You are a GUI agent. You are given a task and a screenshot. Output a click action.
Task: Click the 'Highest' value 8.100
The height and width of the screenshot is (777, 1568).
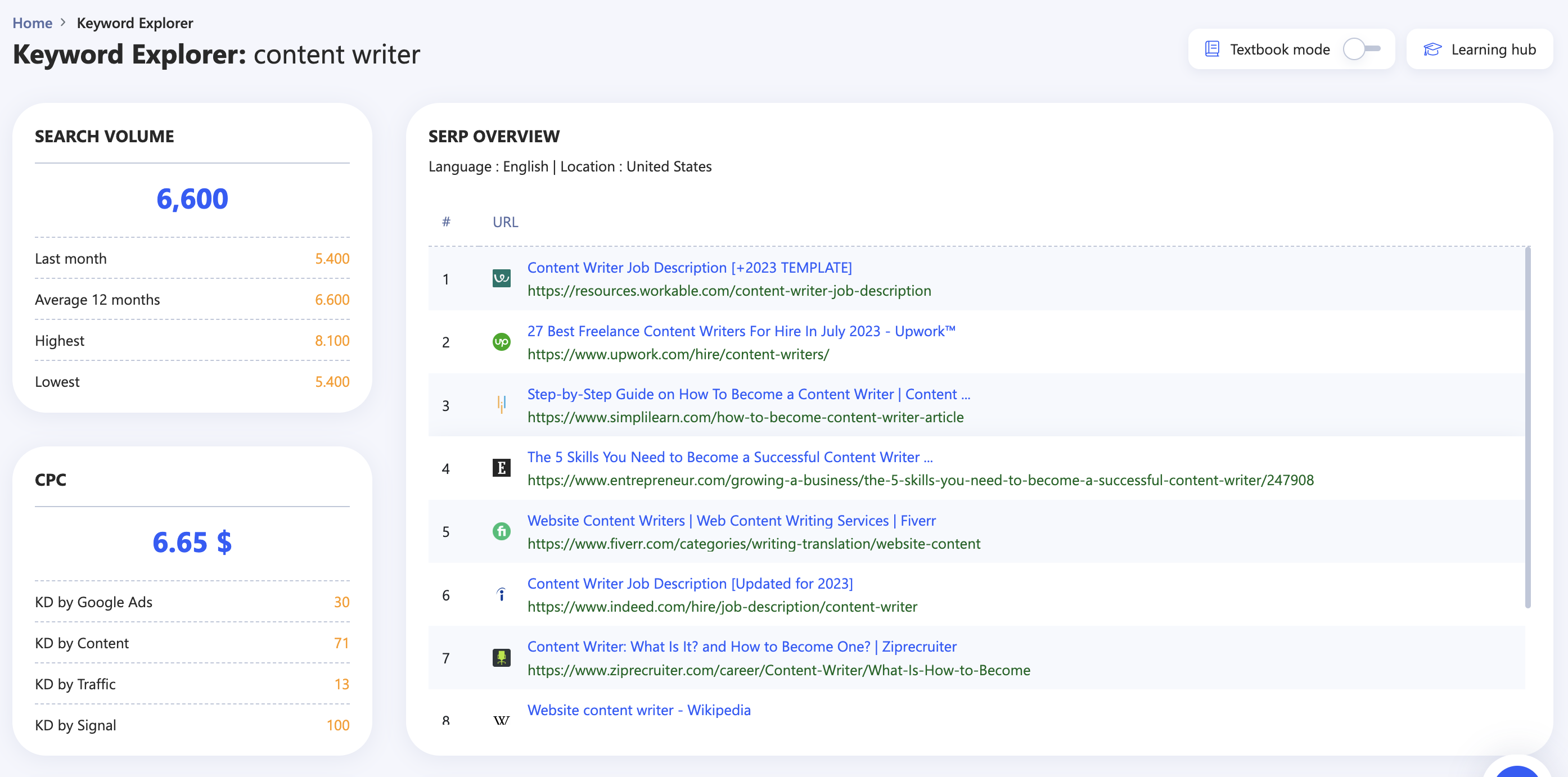click(x=332, y=341)
